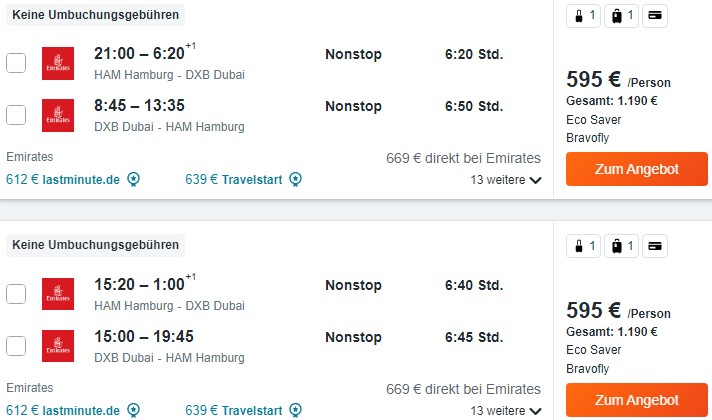This screenshot has height=420, width=712.
Task: Click the carry-on bag icon in second offer
Action: click(x=583, y=246)
